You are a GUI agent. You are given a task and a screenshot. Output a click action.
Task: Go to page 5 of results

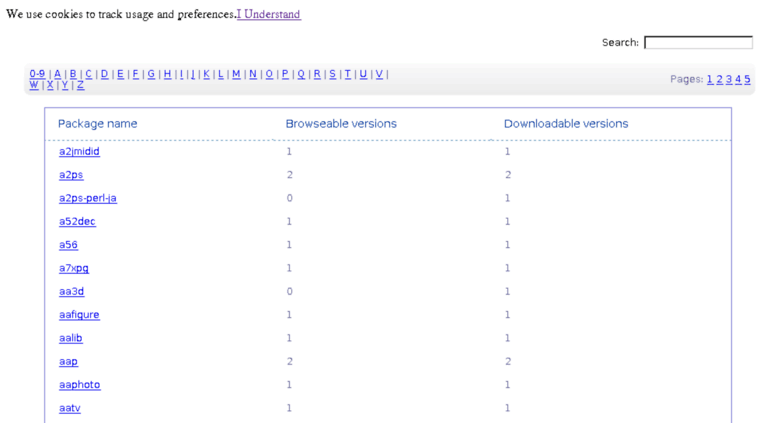(747, 79)
